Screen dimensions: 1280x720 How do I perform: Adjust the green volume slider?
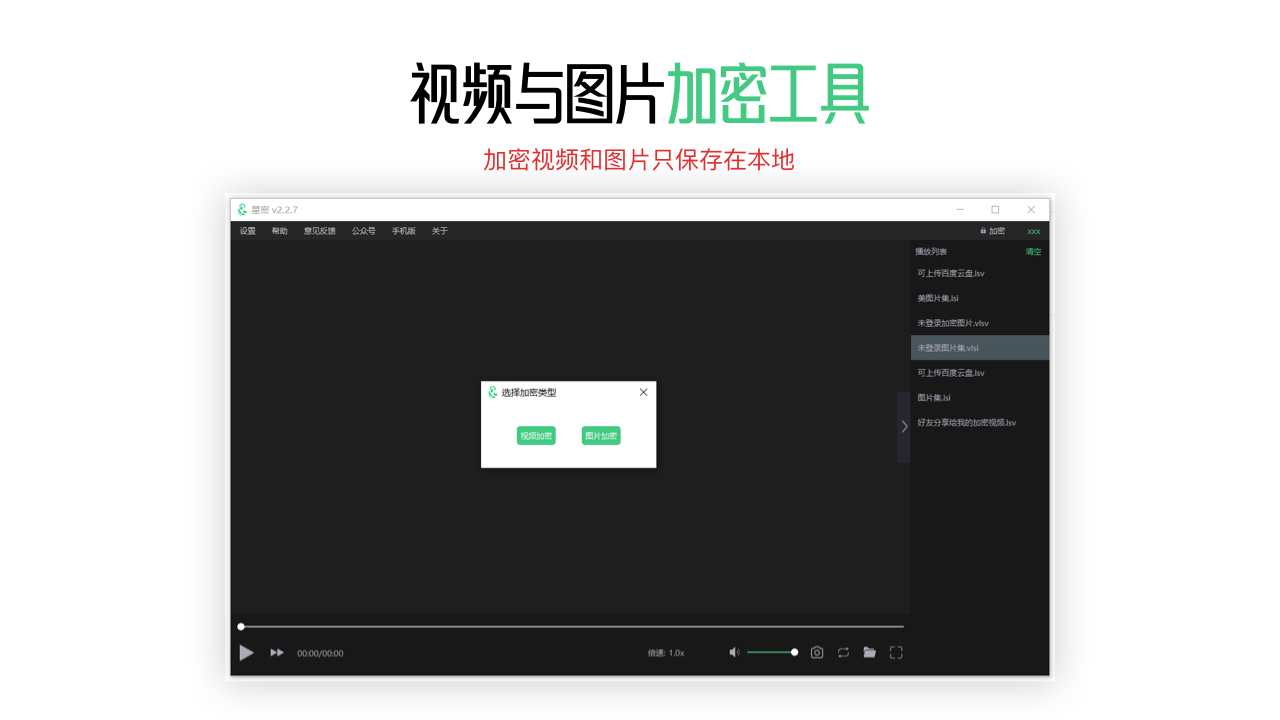pos(772,652)
